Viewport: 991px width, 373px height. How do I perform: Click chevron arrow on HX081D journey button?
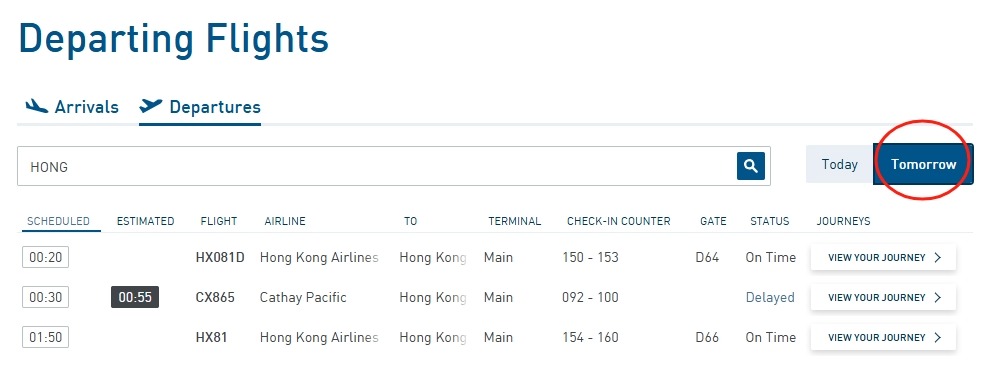pos(937,257)
